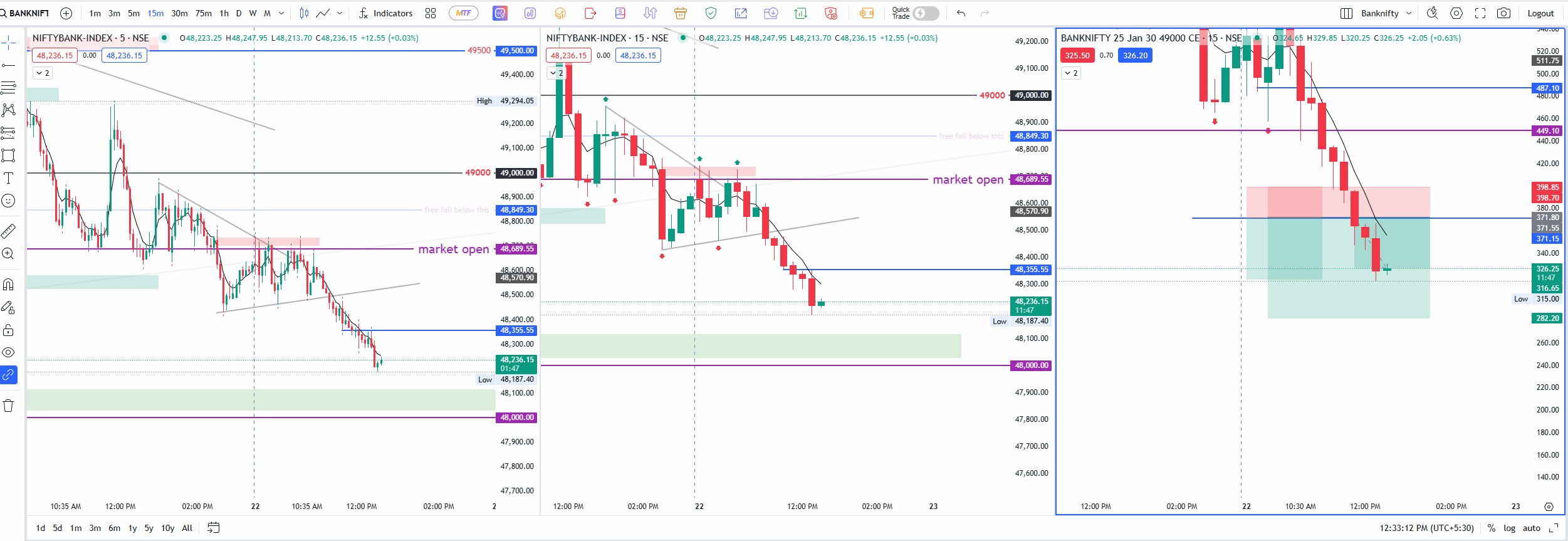
Task: Toggle hide all drawings eye icon
Action: (8, 352)
